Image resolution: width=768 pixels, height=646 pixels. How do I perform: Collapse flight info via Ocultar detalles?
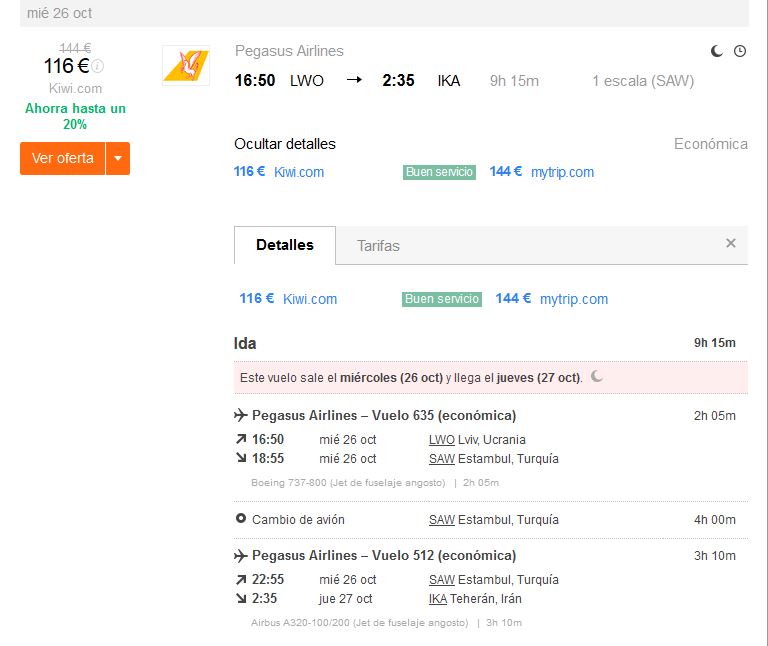(x=285, y=144)
